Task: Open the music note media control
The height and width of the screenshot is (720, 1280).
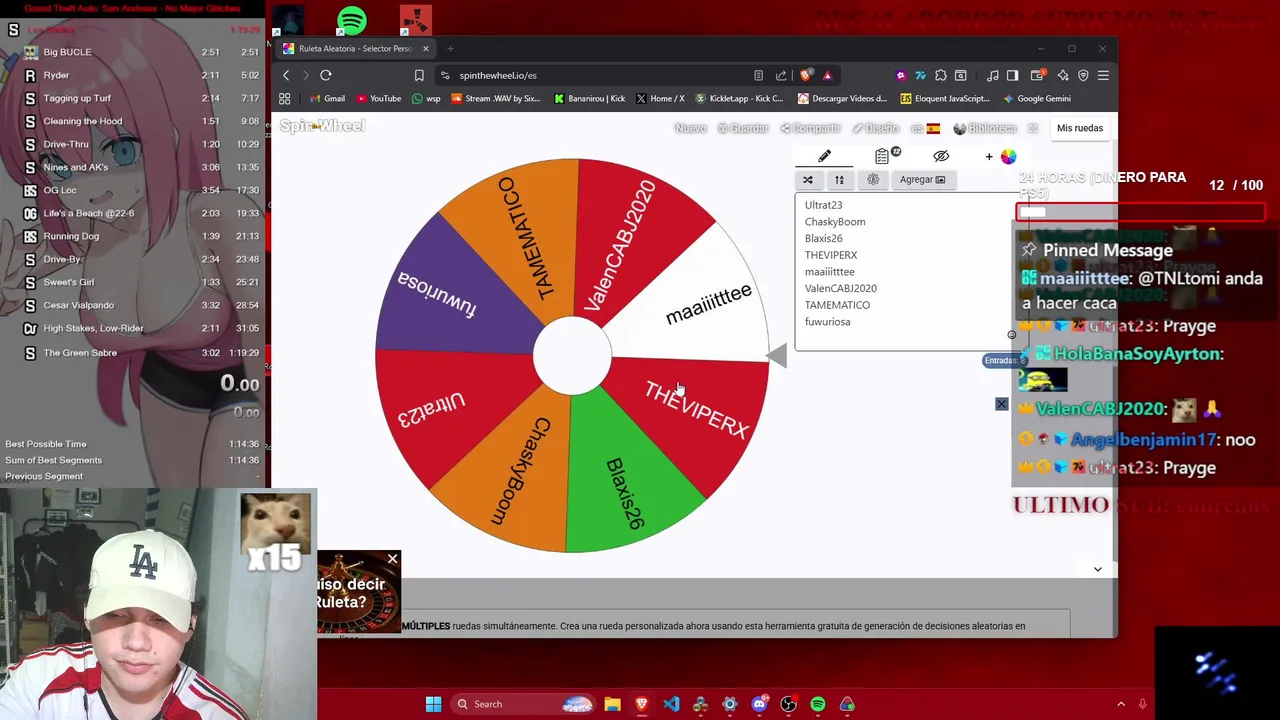Action: pos(992,75)
